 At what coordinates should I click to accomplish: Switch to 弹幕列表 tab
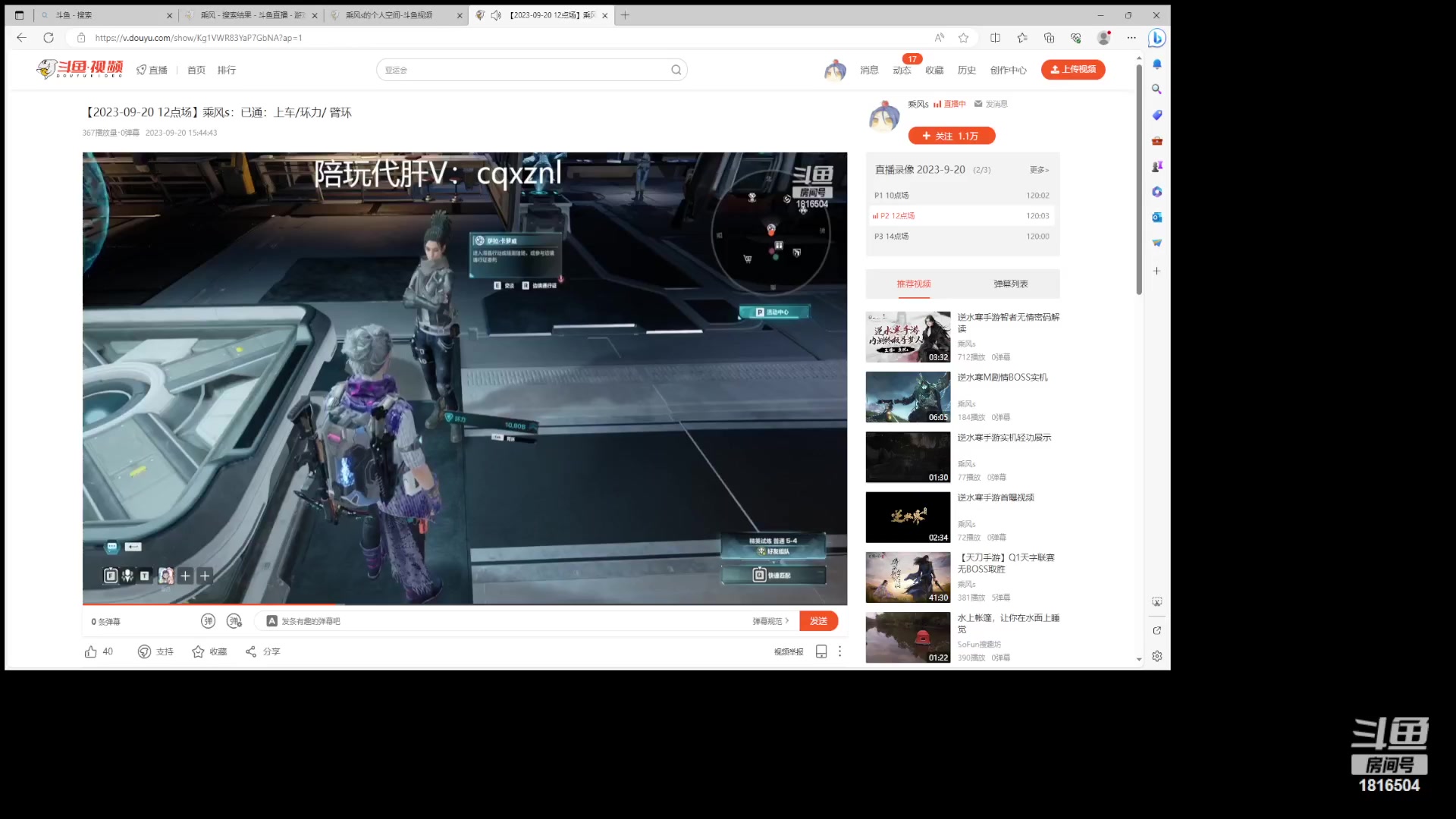1011,284
